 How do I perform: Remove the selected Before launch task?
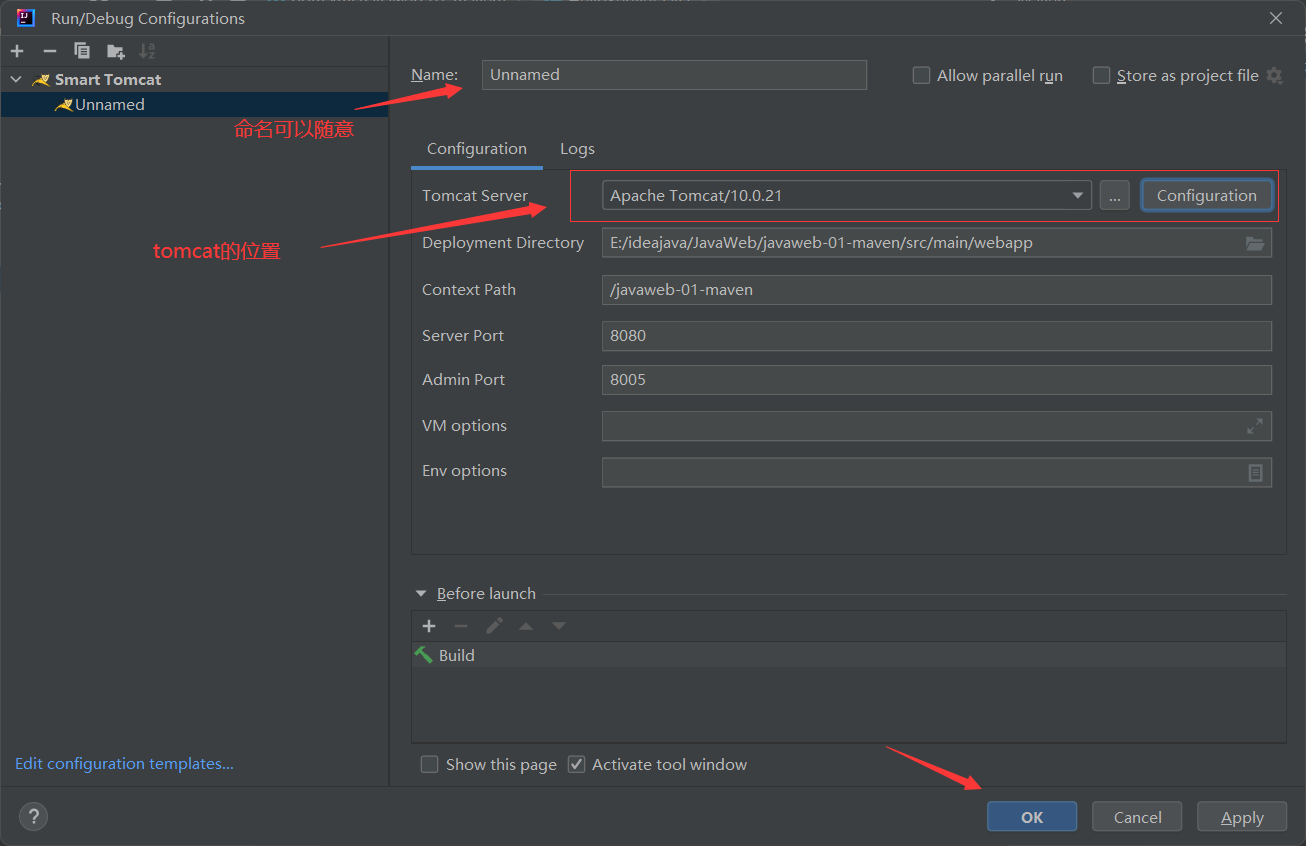coord(461,626)
